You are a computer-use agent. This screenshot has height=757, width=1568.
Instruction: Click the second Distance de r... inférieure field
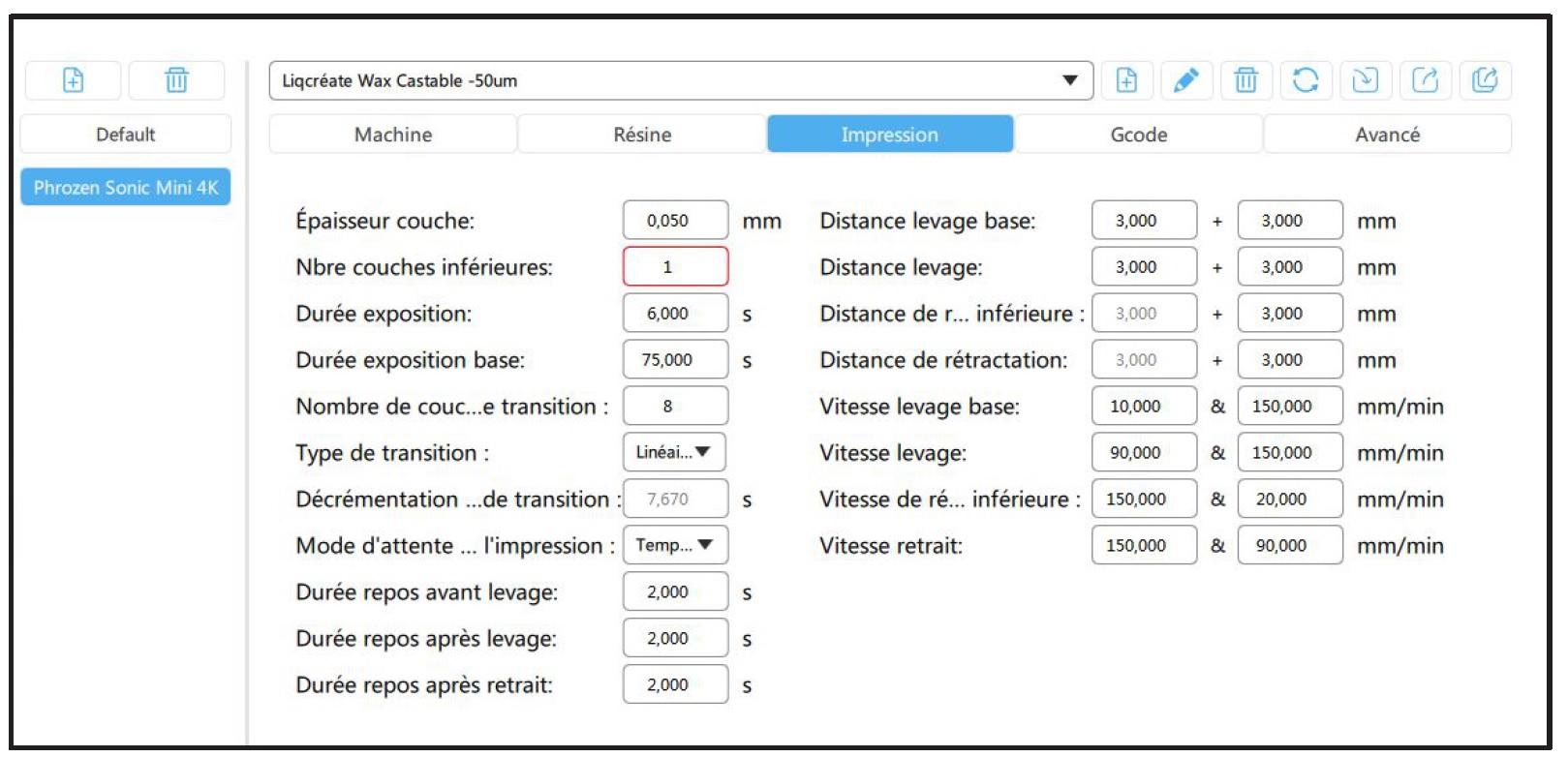[x=1290, y=313]
